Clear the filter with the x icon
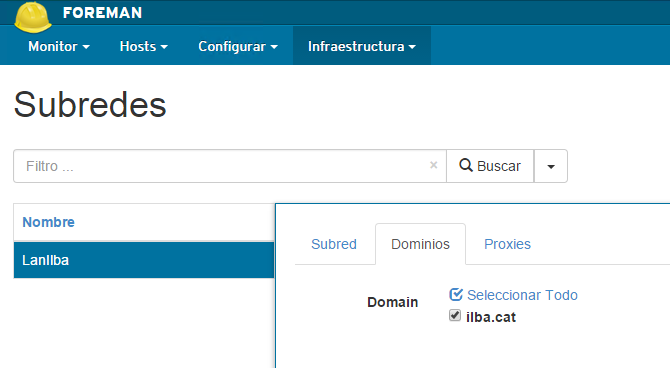Screen dimensions: 670x368 tap(433, 165)
